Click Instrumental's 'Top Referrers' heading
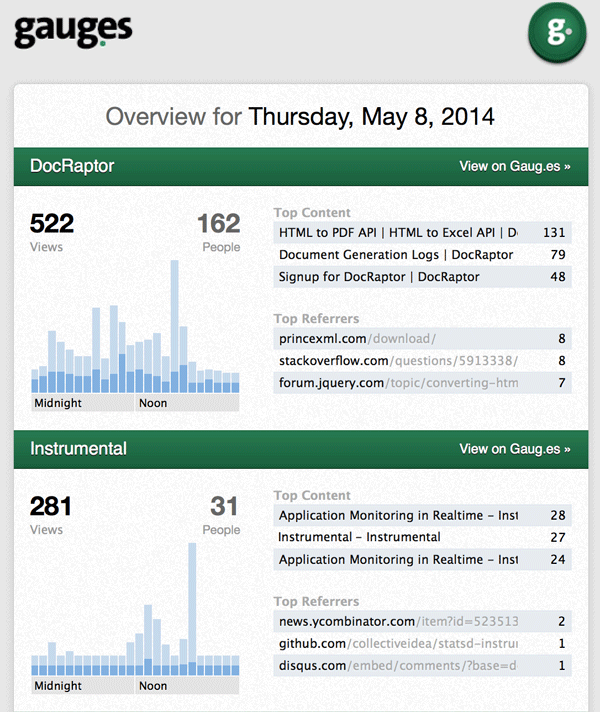Image resolution: width=600 pixels, height=712 pixels. pyautogui.click(x=317, y=601)
